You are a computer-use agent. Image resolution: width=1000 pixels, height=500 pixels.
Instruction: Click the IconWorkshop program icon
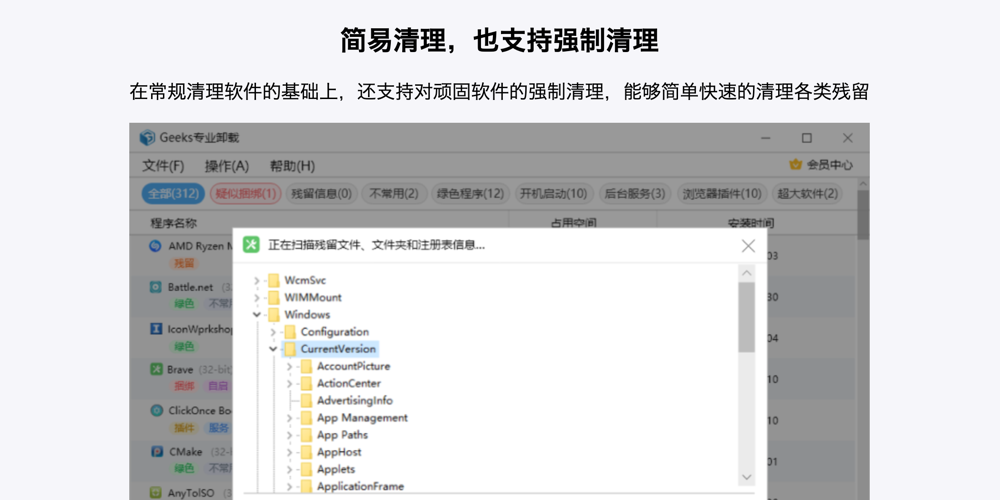(156, 328)
